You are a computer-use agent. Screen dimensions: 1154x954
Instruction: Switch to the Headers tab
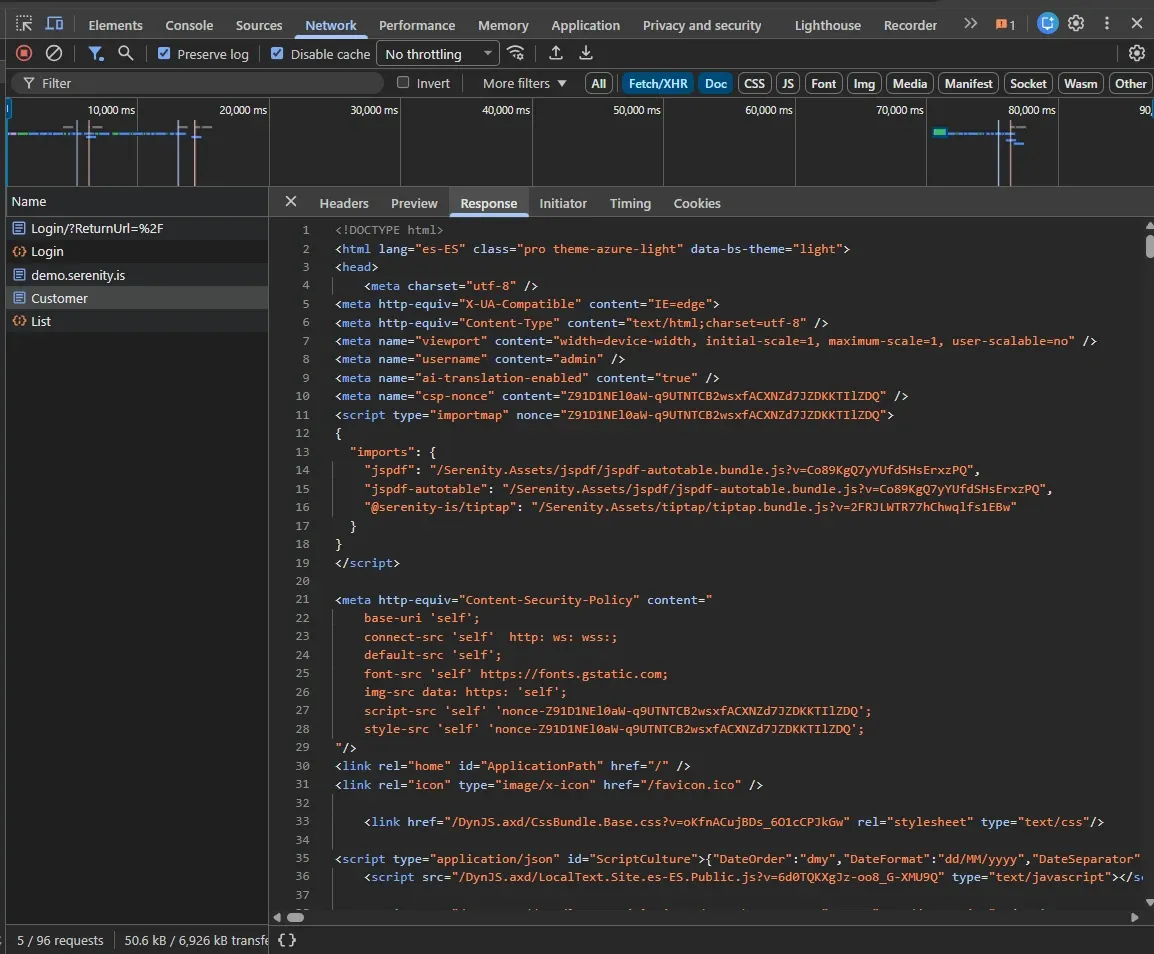click(344, 203)
